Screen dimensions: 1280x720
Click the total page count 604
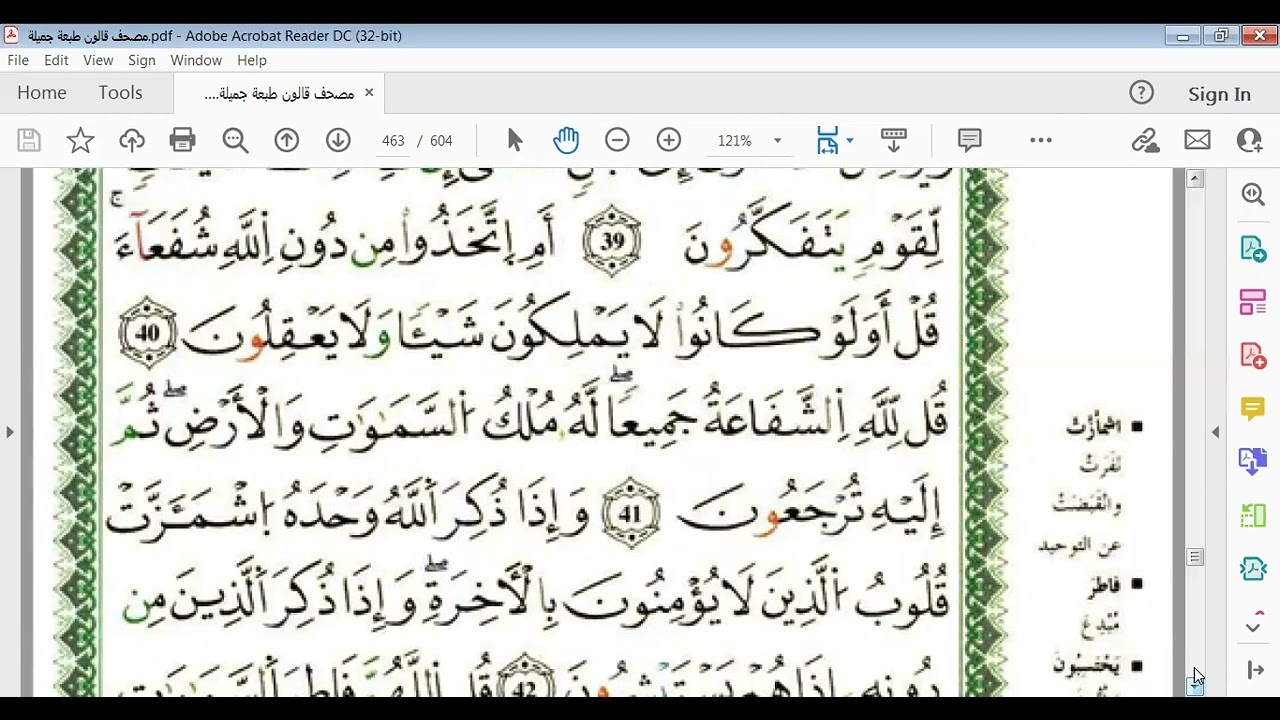(x=441, y=140)
